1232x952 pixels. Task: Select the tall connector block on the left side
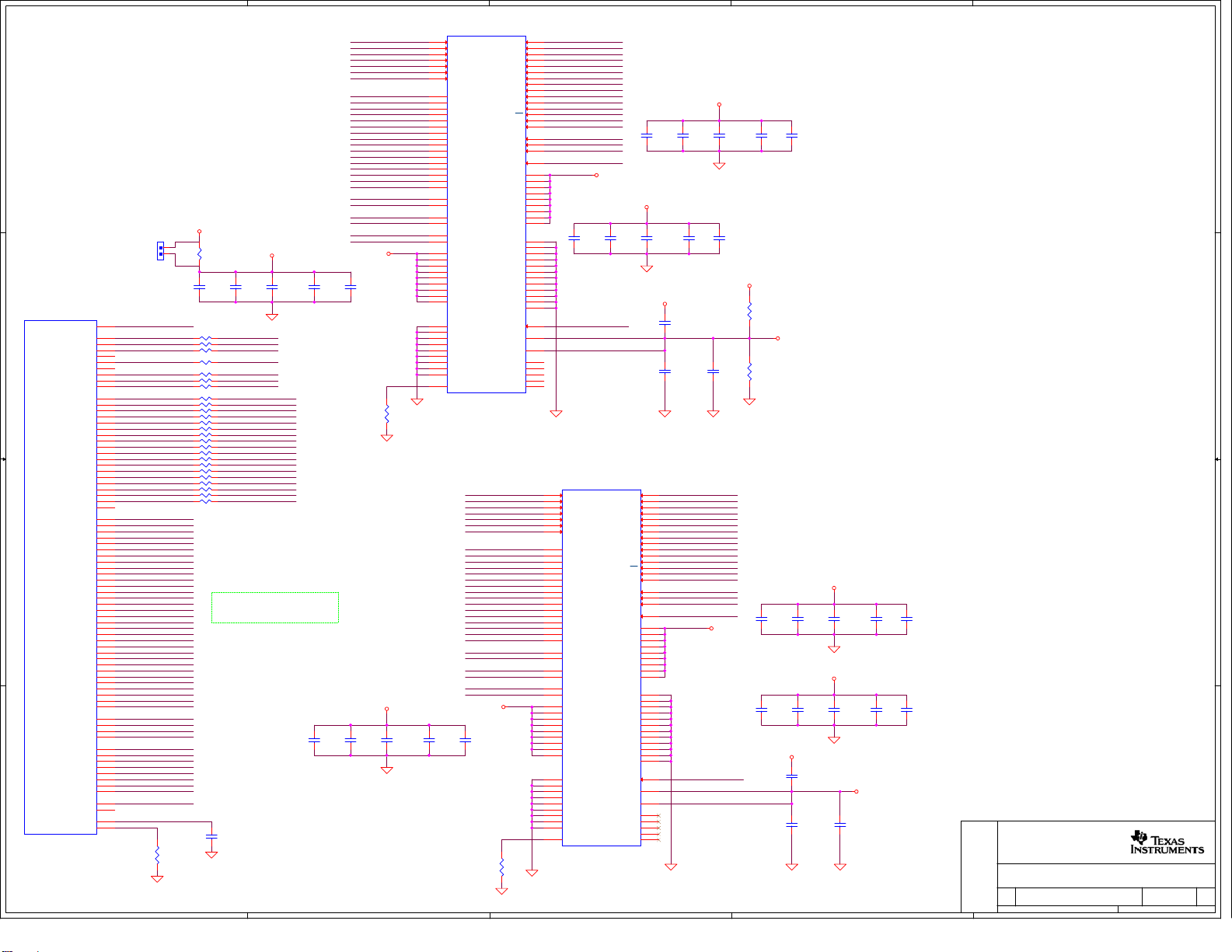click(x=61, y=577)
